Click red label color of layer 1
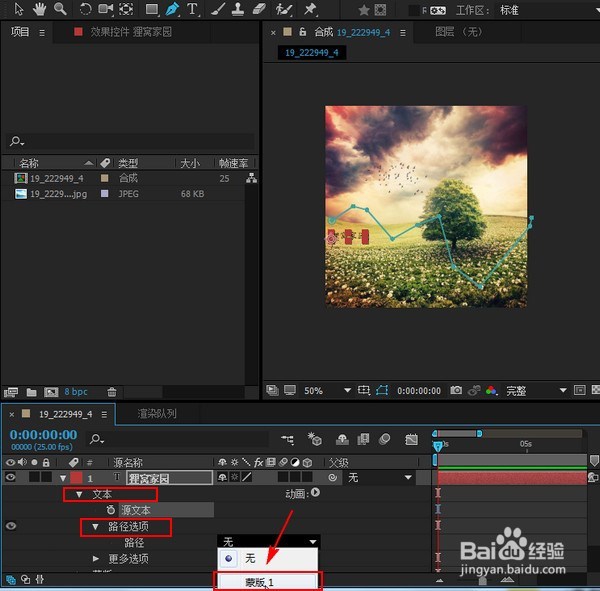Viewport: 600px width, 591px height. [x=76, y=477]
